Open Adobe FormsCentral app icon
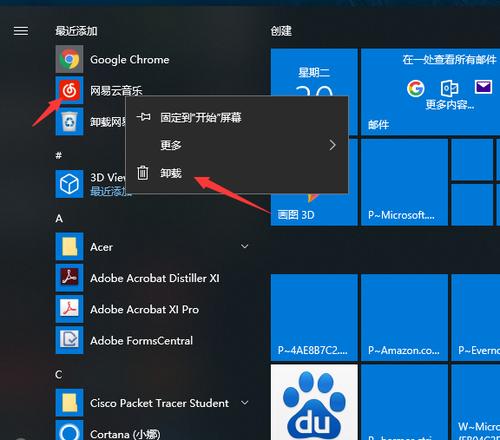 (69, 340)
